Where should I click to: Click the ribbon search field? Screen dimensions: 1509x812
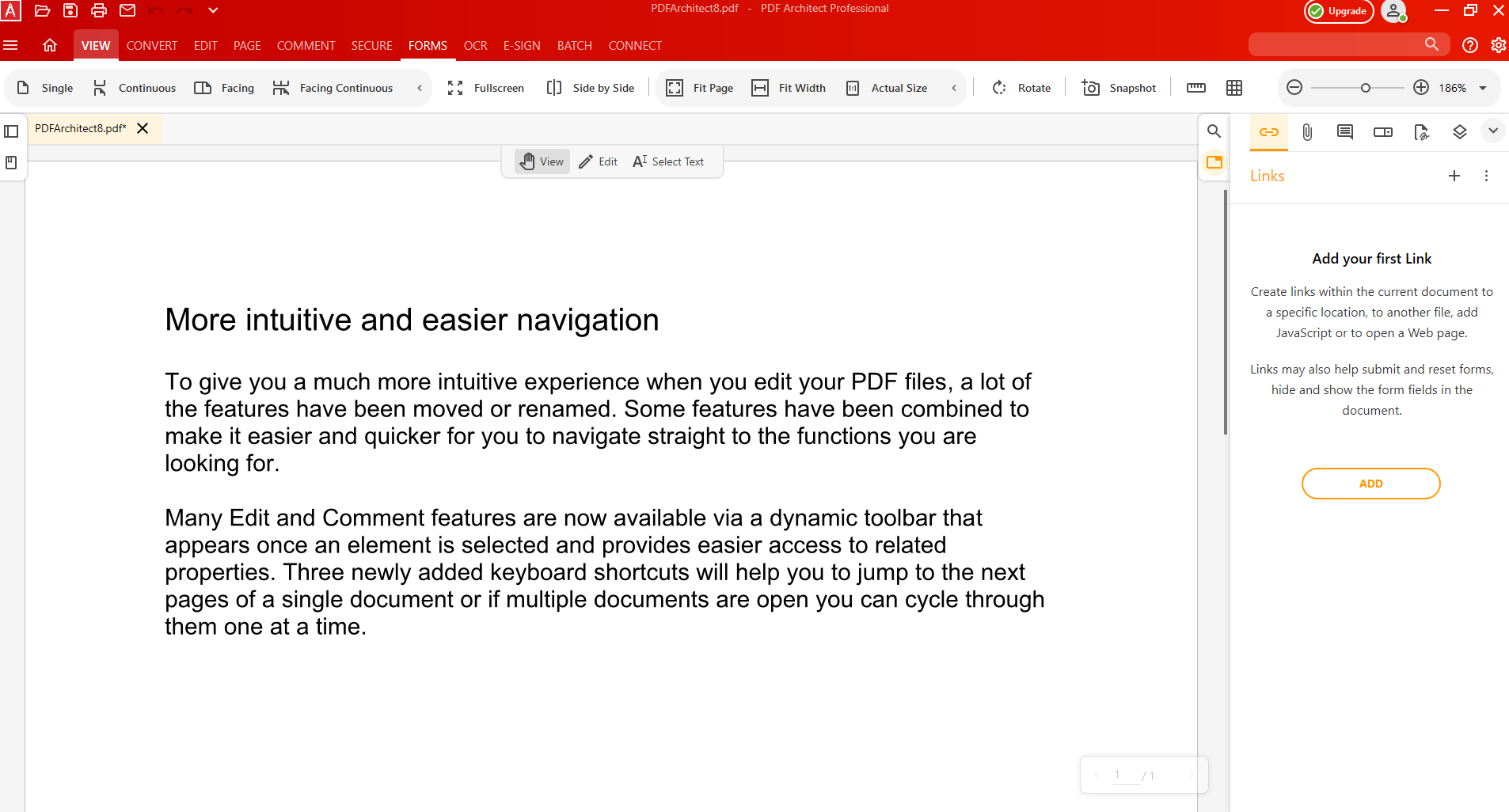coord(1348,44)
